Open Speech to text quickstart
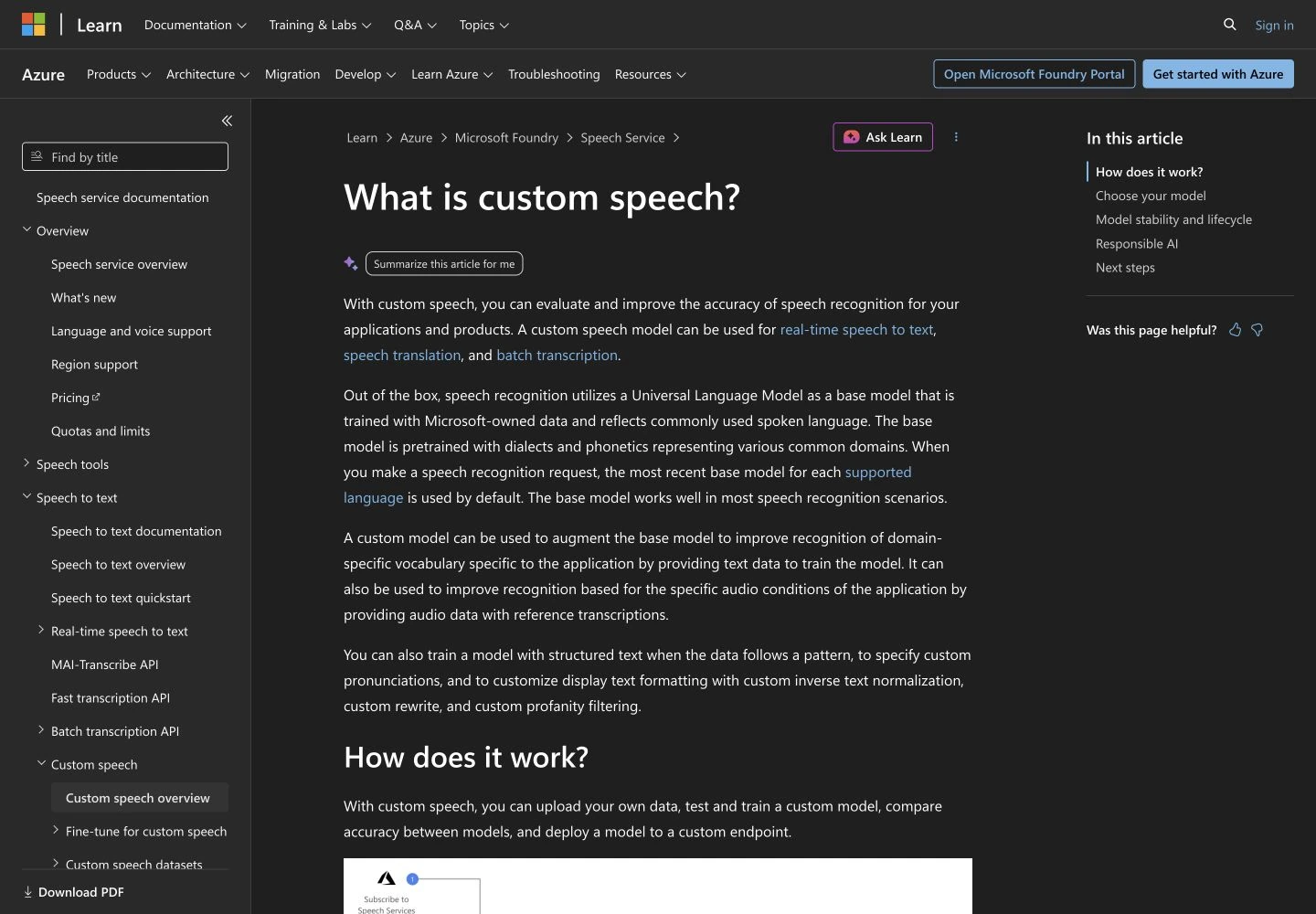This screenshot has width=1316, height=914. [x=121, y=598]
